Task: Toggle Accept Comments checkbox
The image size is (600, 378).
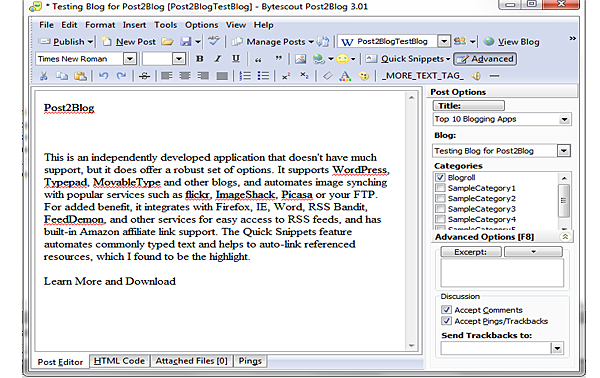Action: coord(446,310)
